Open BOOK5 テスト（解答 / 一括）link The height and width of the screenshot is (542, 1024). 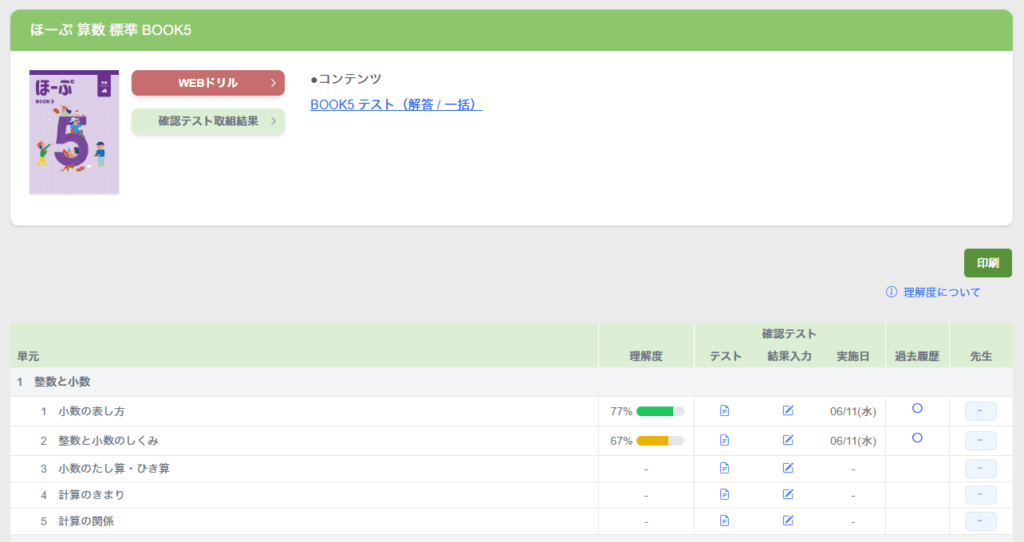396,105
